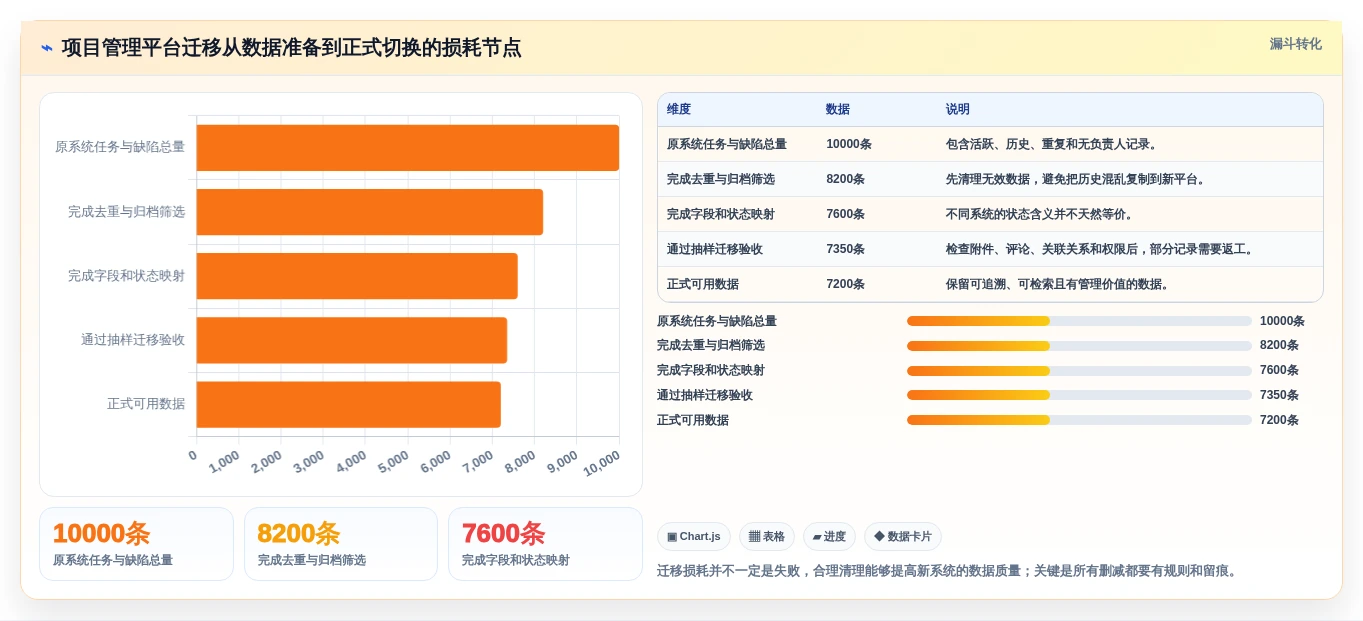1363x621 pixels.
Task: Click the 7600条 table cell
Action: (x=846, y=214)
